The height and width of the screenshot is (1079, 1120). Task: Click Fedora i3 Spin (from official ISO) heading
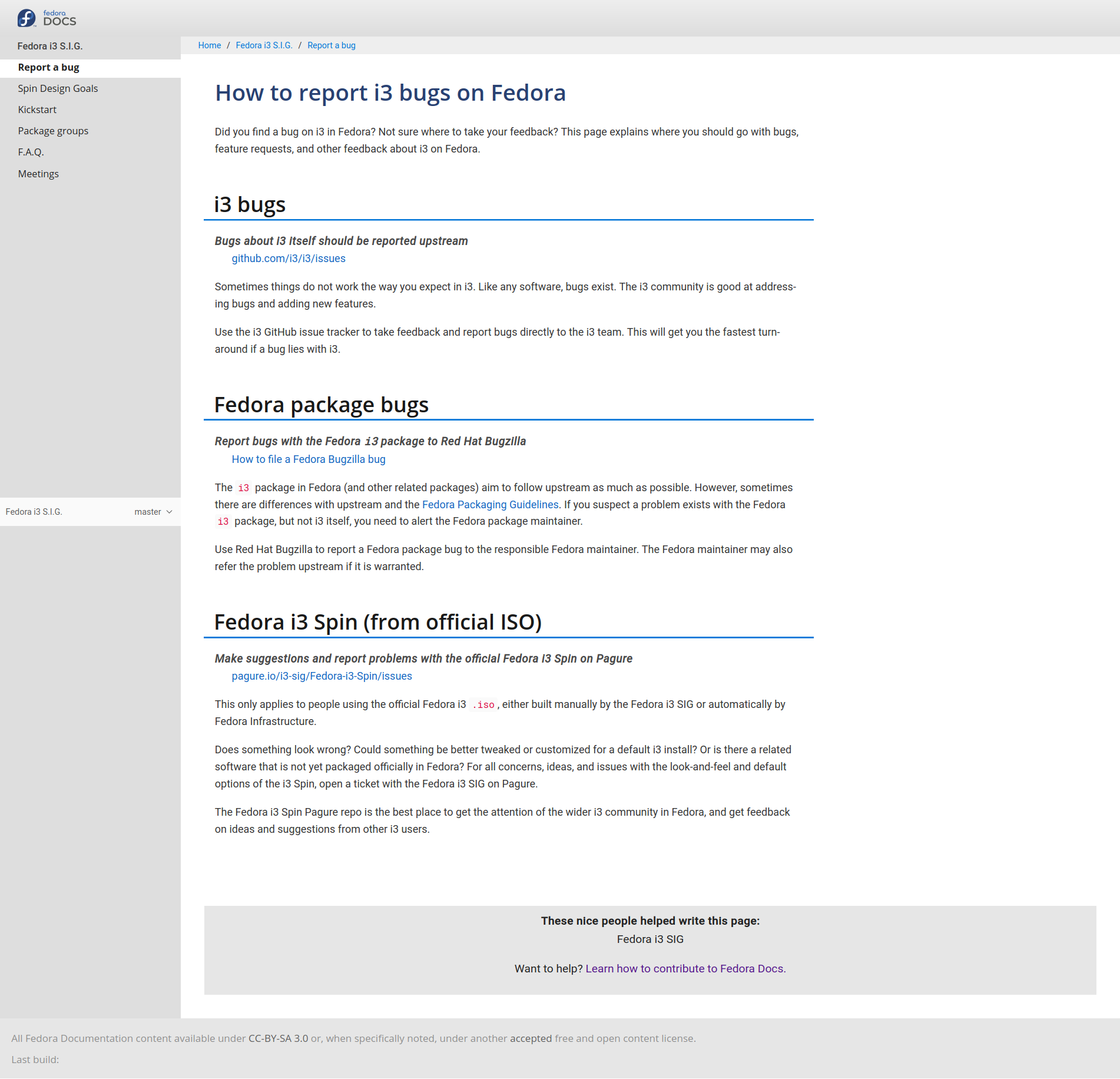378,622
